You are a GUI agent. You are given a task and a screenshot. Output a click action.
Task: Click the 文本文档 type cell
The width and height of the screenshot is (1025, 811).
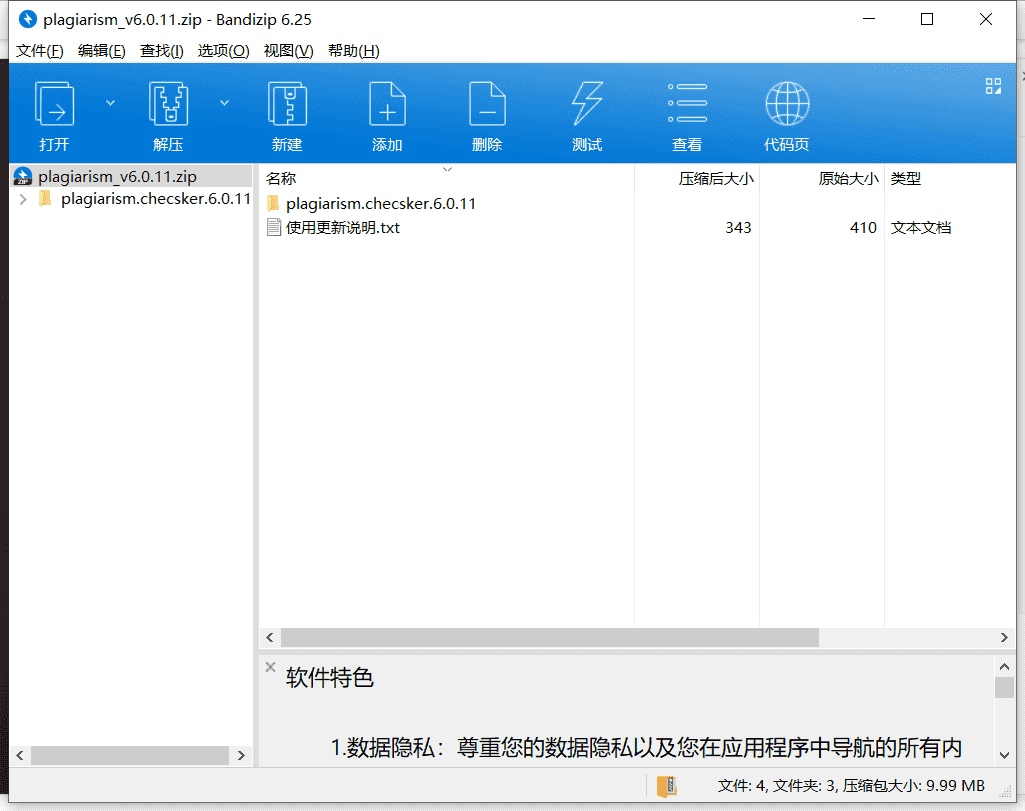(x=920, y=227)
